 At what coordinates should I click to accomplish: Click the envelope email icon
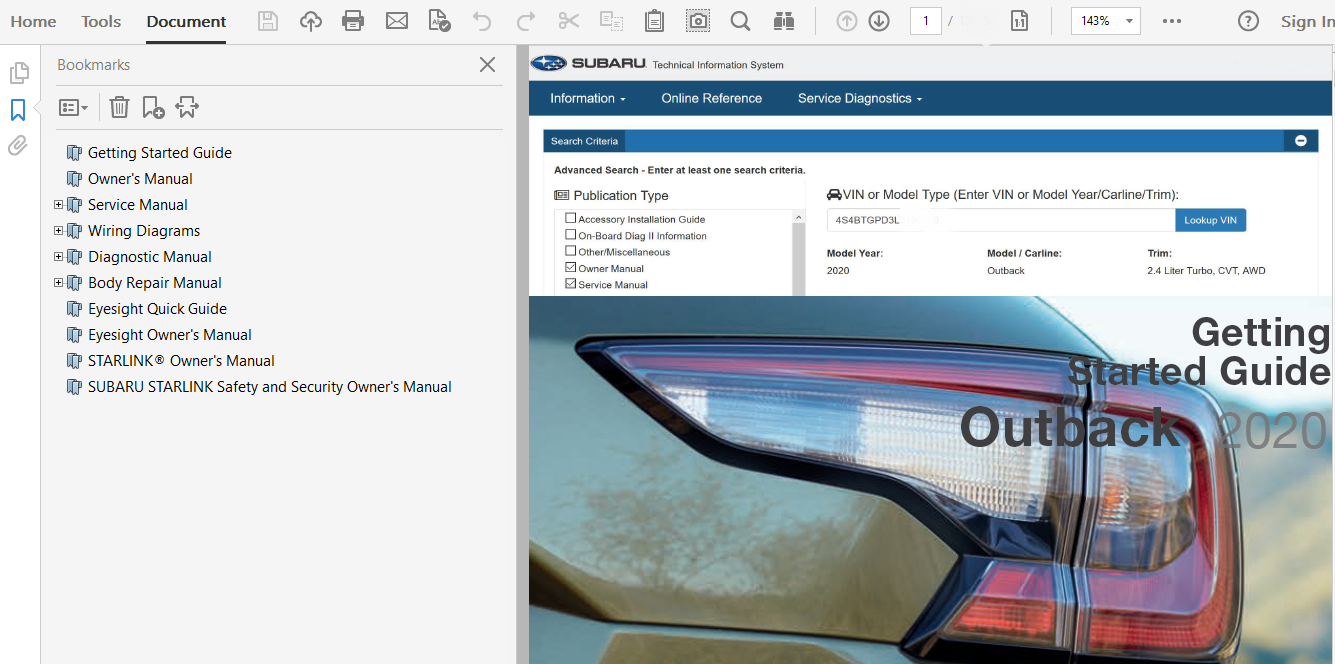point(397,21)
